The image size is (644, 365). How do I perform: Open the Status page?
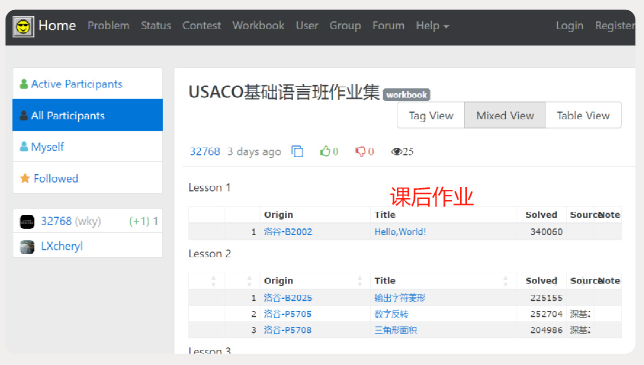coord(156,25)
